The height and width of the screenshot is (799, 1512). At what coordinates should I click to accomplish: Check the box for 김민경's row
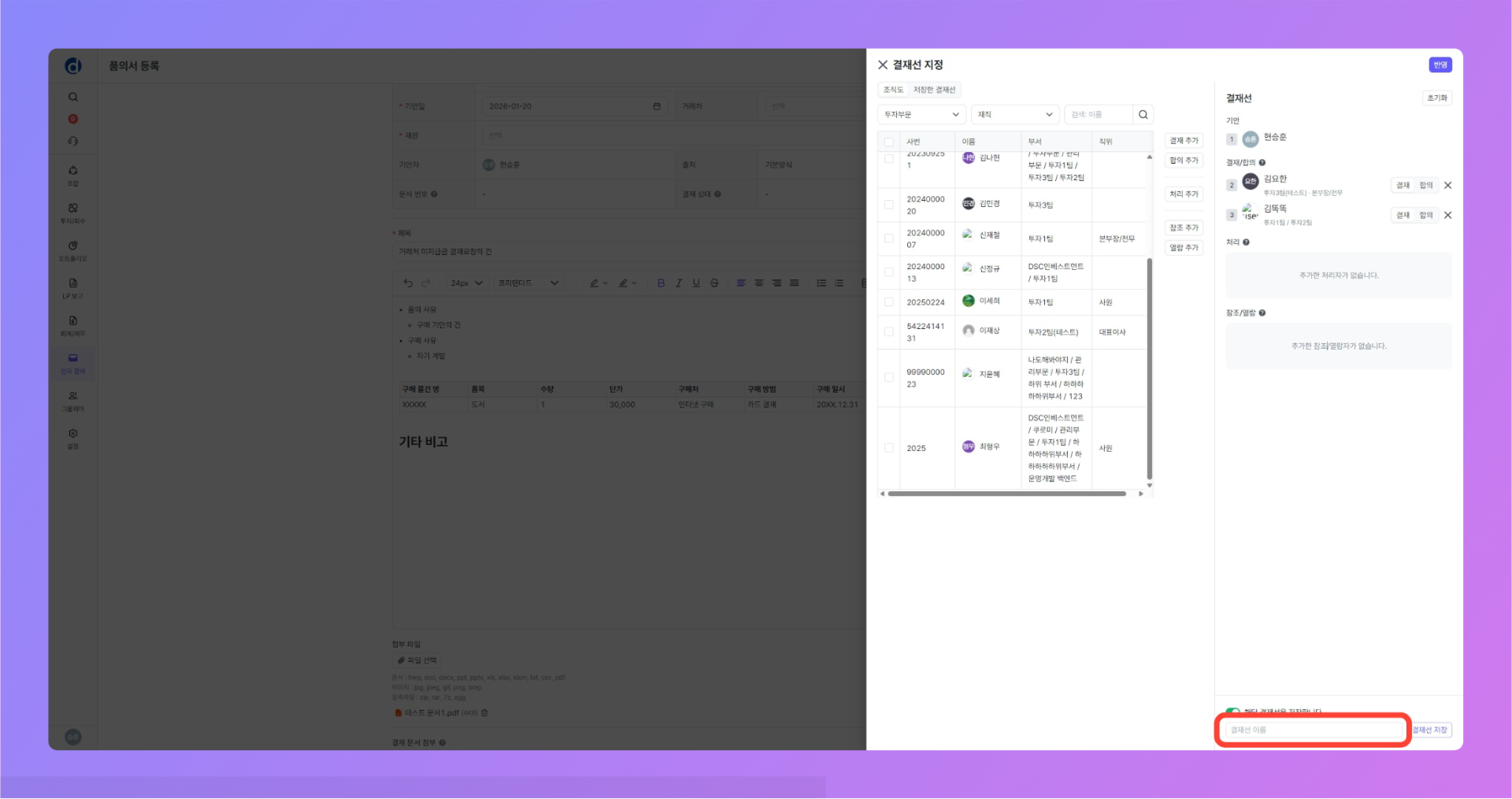889,205
